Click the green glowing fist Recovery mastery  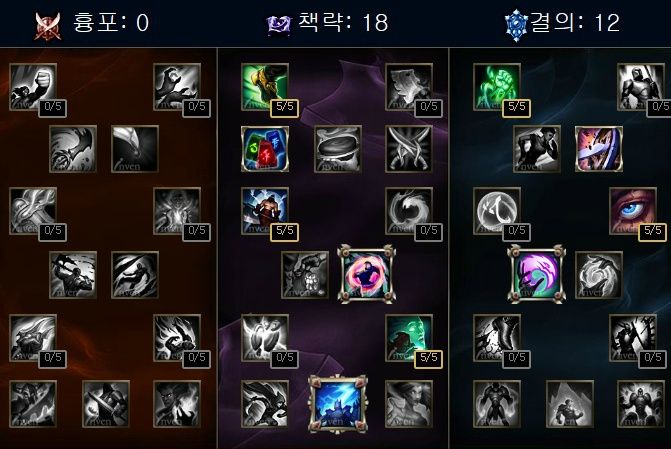pyautogui.click(x=497, y=87)
